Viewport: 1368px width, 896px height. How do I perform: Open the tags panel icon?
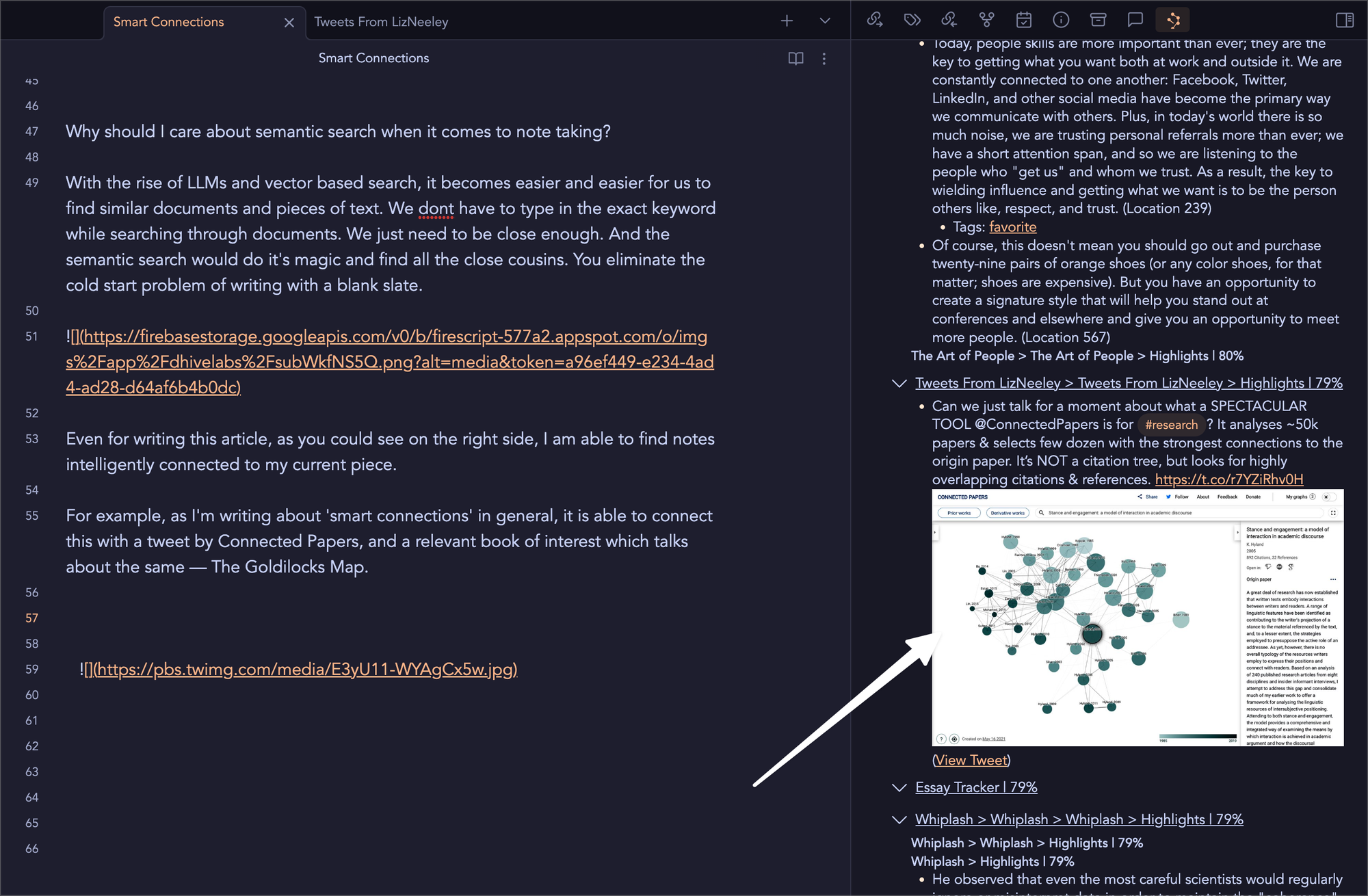point(912,20)
